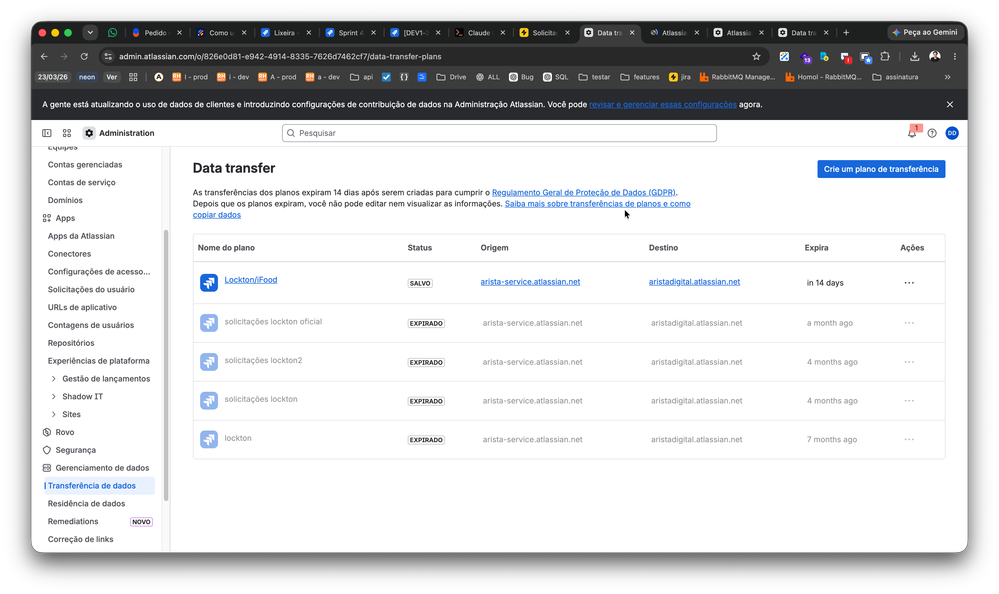Click the sidebar vertical scrollbar
The height and width of the screenshot is (594, 999).
166,365
